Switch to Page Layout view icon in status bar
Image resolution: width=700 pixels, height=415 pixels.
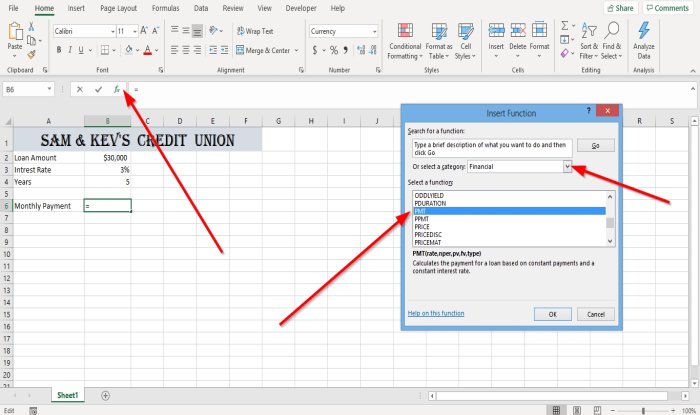point(577,411)
